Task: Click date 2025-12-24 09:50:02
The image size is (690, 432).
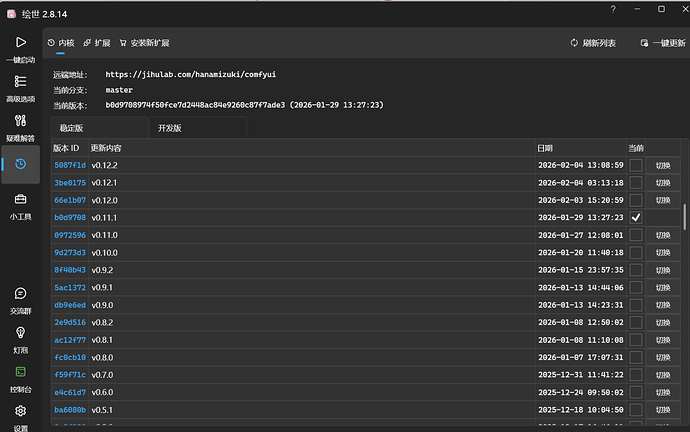Action: pyautogui.click(x=580, y=392)
